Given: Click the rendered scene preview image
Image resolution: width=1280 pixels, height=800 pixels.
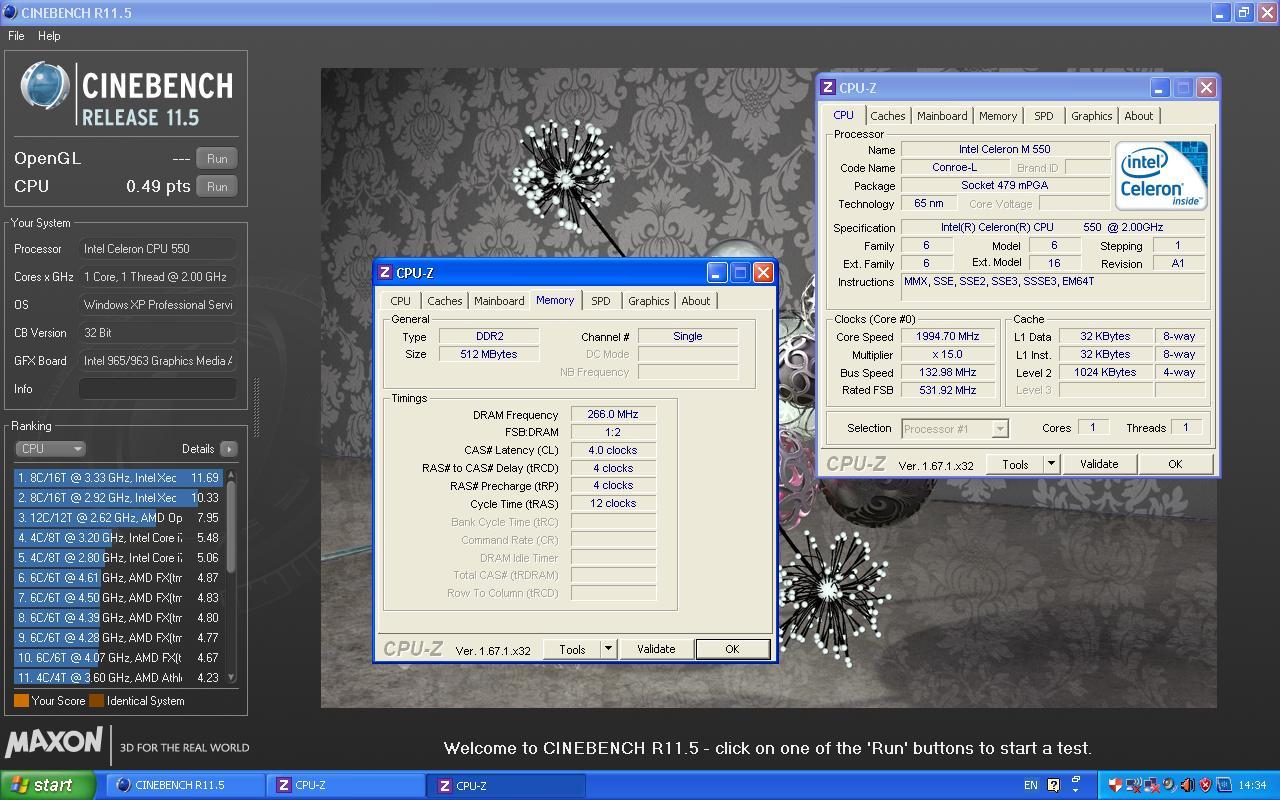Looking at the screenshot, I should tap(768, 388).
